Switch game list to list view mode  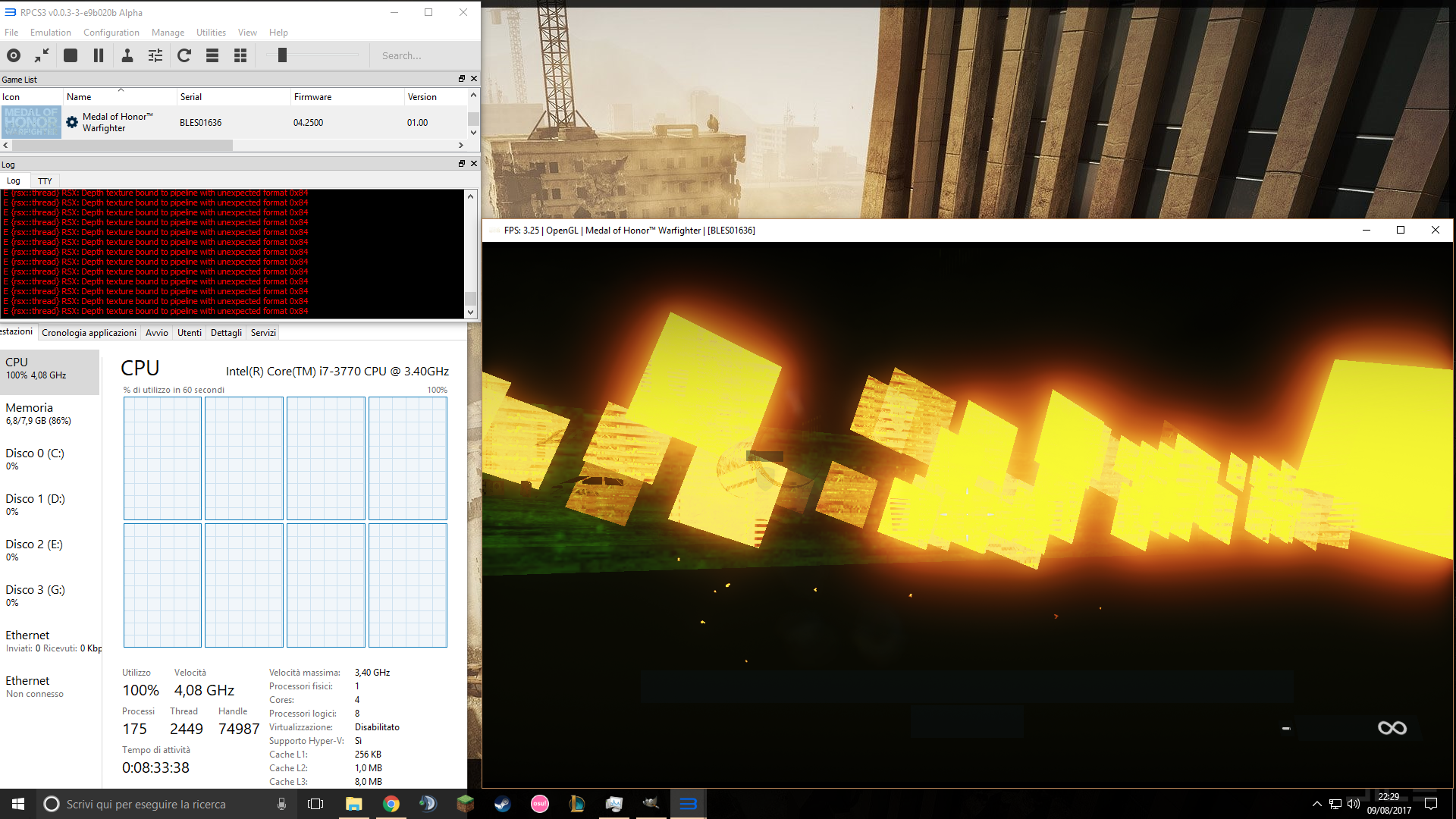pyautogui.click(x=212, y=55)
